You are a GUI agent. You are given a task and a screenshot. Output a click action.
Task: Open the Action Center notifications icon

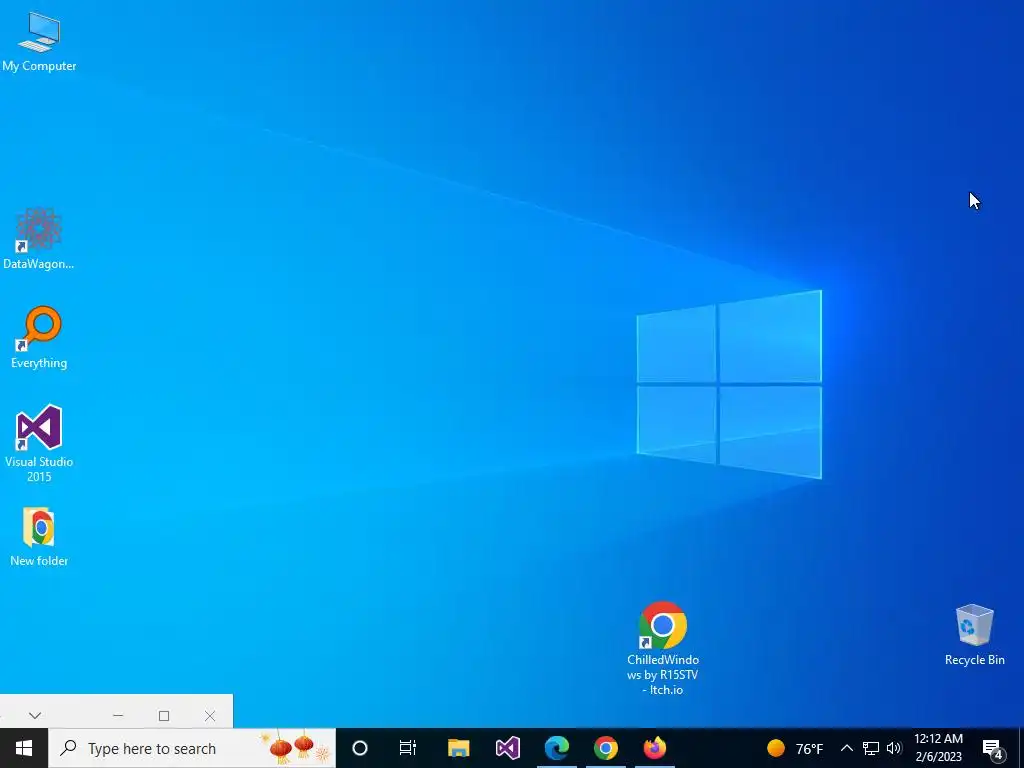point(993,748)
